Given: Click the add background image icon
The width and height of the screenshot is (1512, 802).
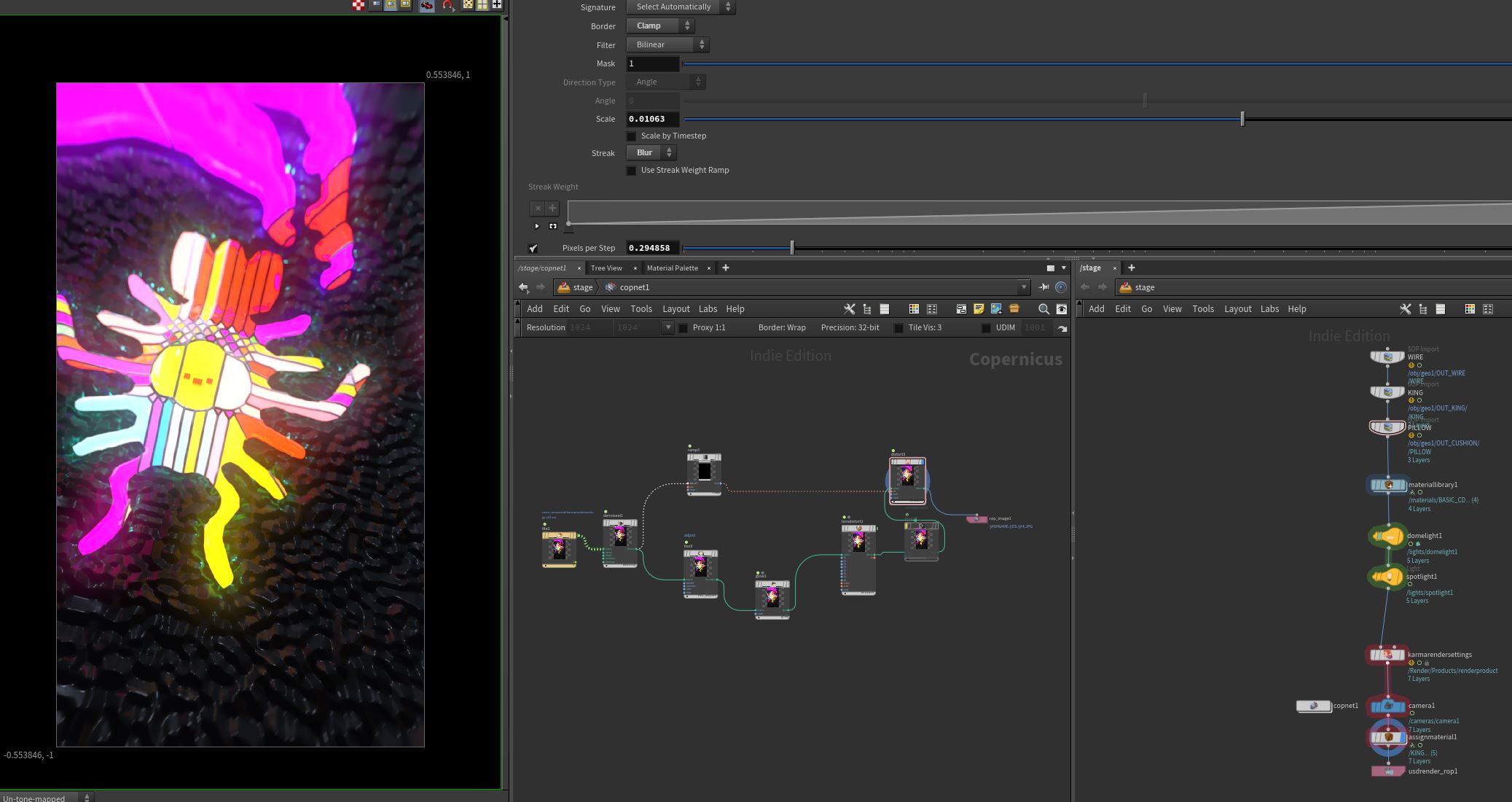Looking at the screenshot, I should (x=996, y=309).
